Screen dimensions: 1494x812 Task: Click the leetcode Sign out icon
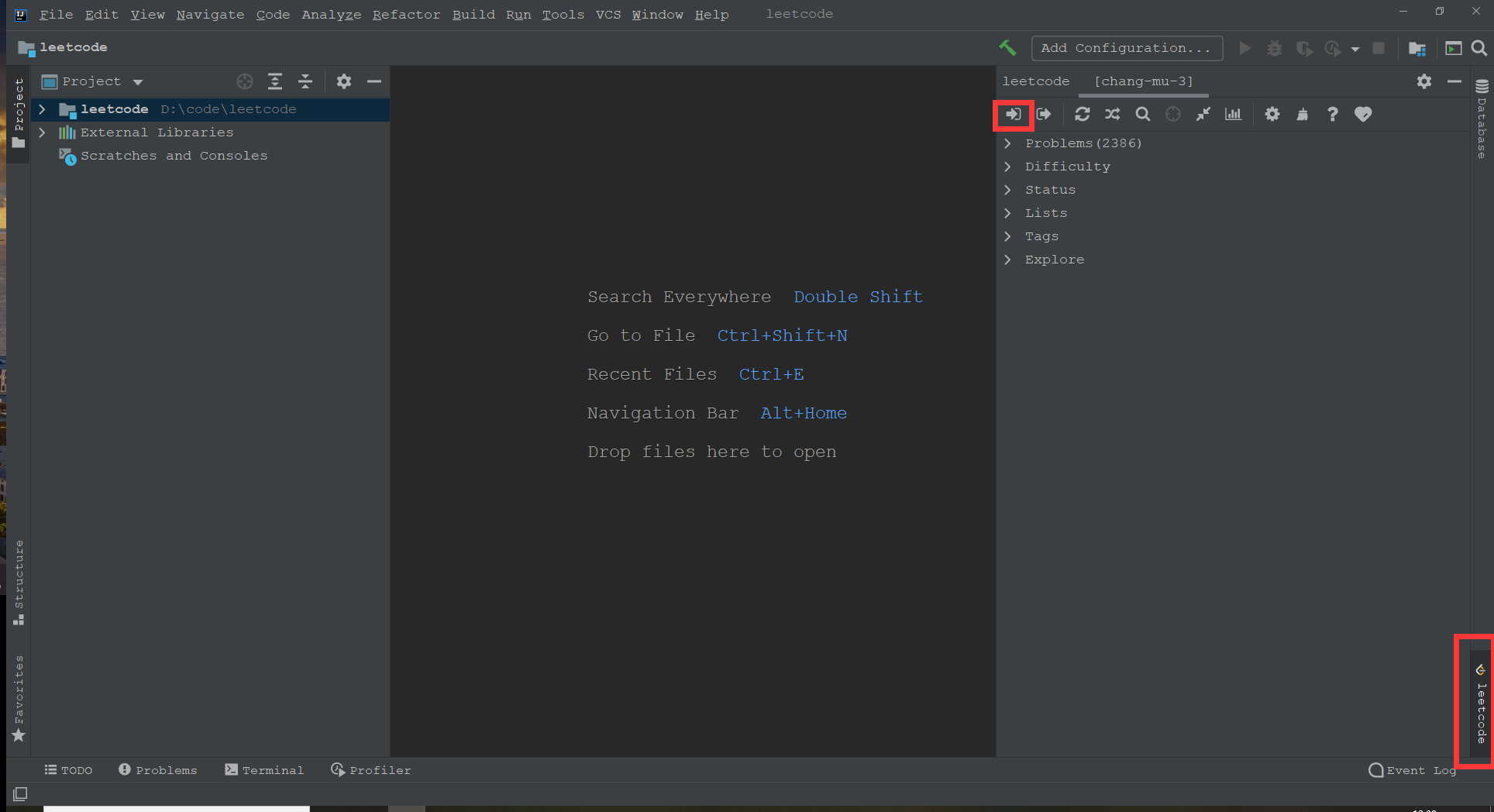pyautogui.click(x=1044, y=115)
